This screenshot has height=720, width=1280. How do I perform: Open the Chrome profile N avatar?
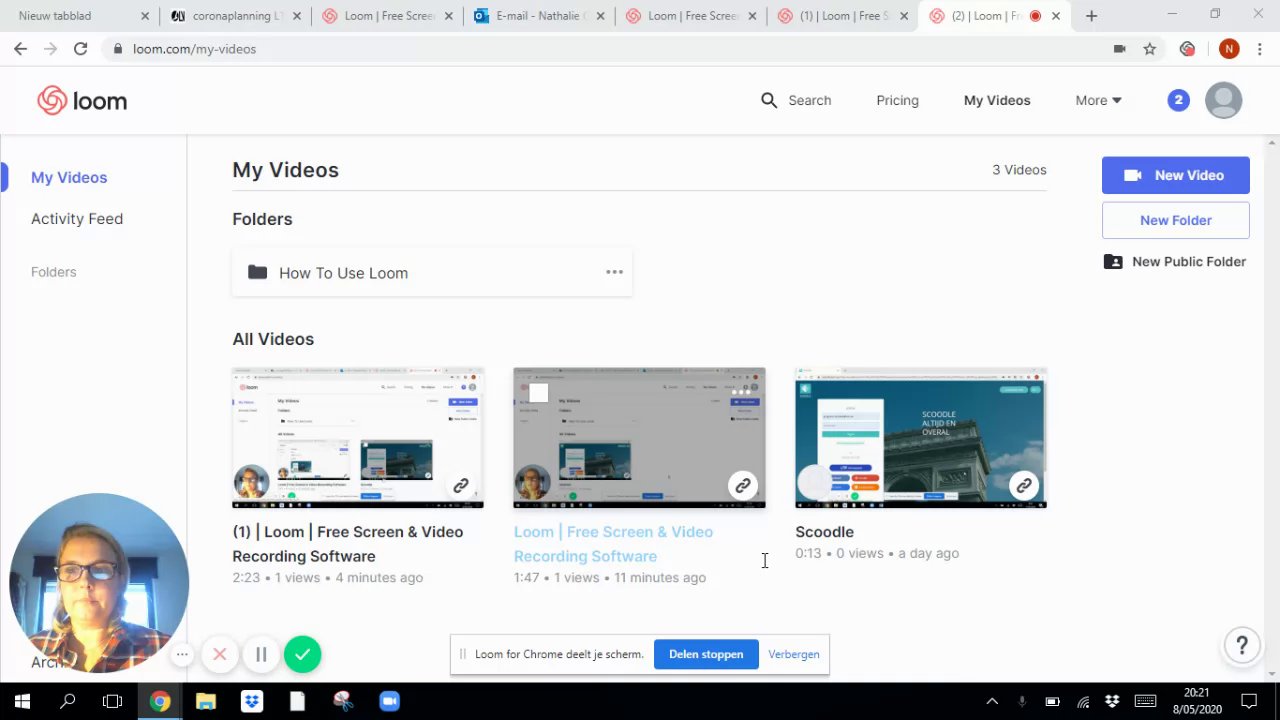[x=1229, y=48]
